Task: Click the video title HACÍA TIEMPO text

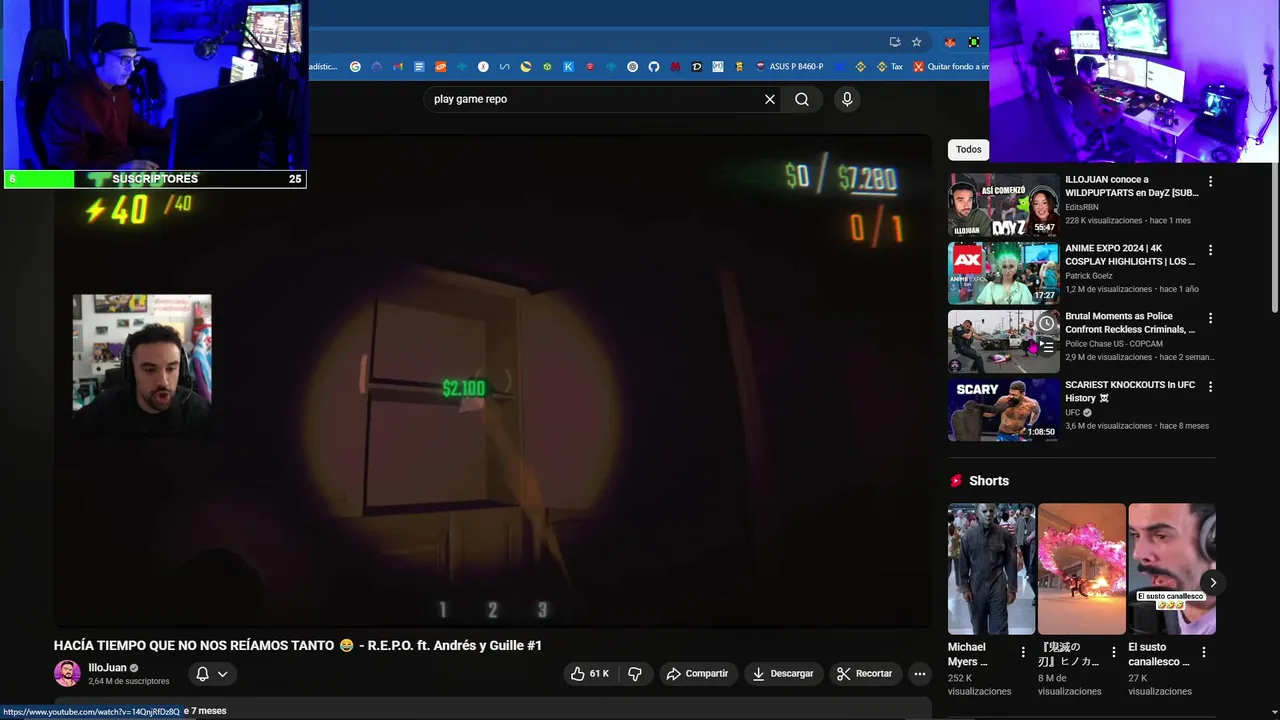Action: pos(298,646)
